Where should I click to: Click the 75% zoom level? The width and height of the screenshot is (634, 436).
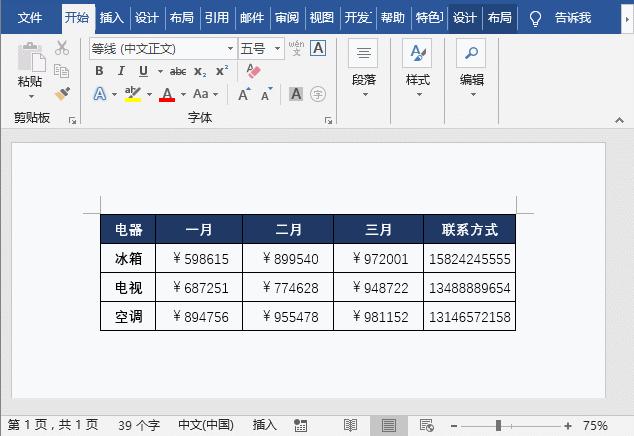click(x=595, y=425)
